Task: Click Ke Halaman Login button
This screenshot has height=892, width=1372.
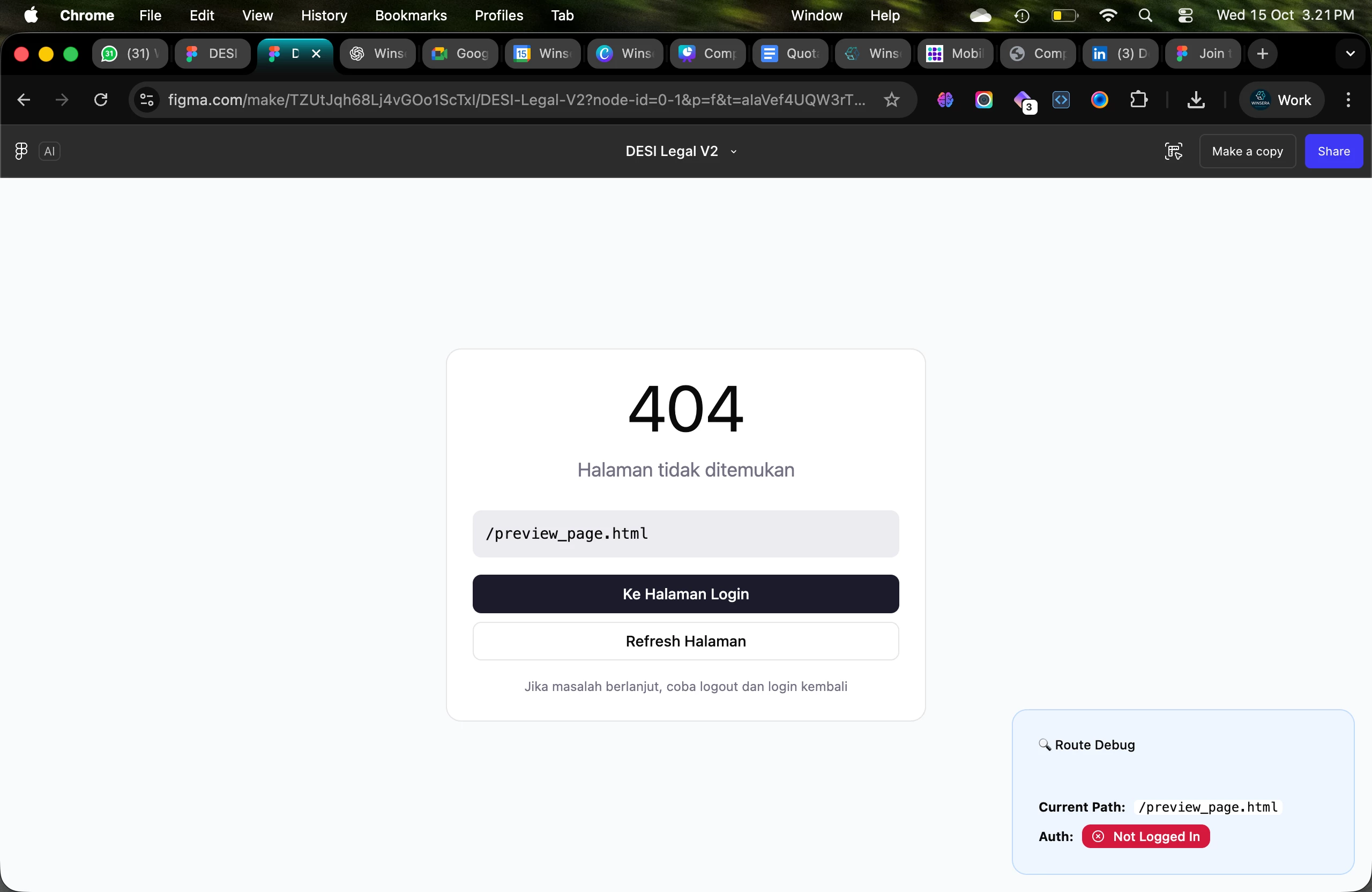Action: coord(685,594)
